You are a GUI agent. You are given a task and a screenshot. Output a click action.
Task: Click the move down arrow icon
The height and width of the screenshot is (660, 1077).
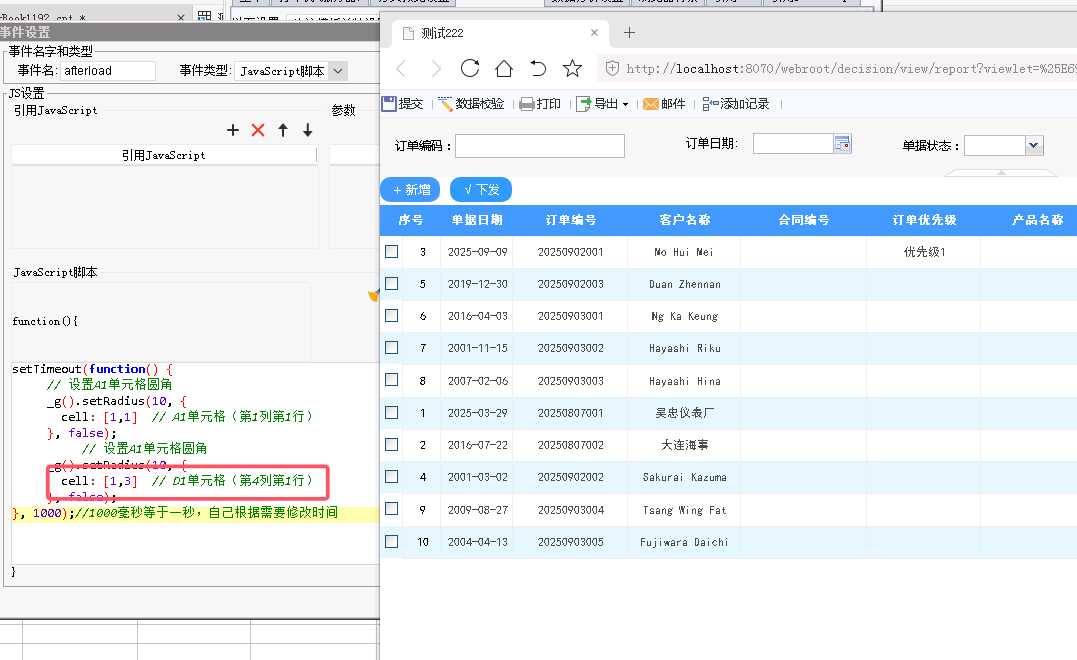click(308, 130)
